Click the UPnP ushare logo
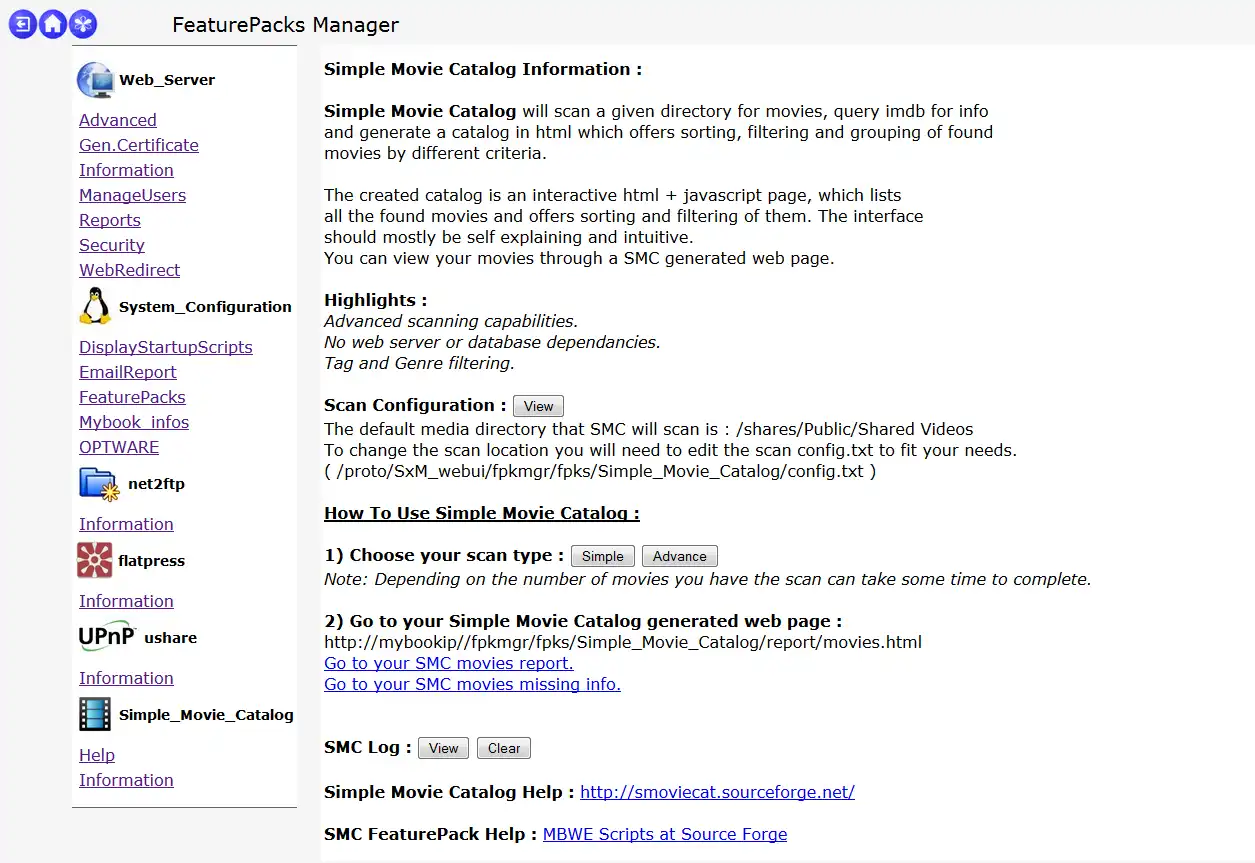This screenshot has width=1255, height=863. [x=106, y=637]
